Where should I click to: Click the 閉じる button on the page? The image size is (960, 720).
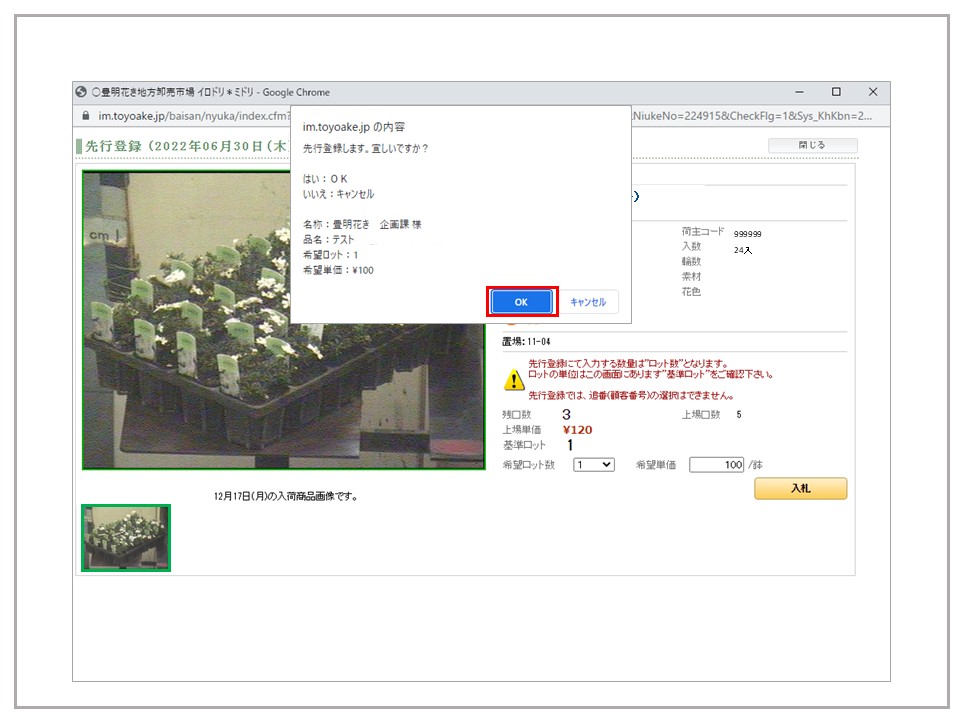(812, 145)
